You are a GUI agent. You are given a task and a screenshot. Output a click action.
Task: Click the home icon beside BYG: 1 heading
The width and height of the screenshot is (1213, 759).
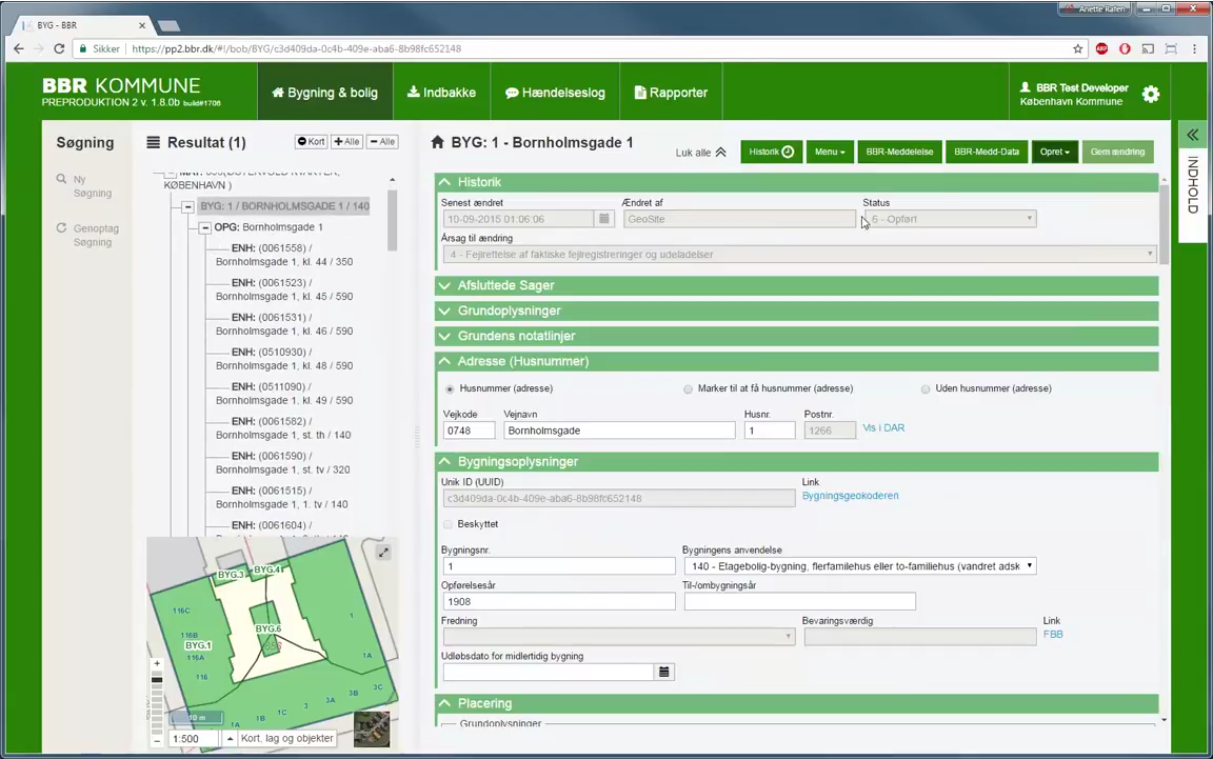[437, 143]
